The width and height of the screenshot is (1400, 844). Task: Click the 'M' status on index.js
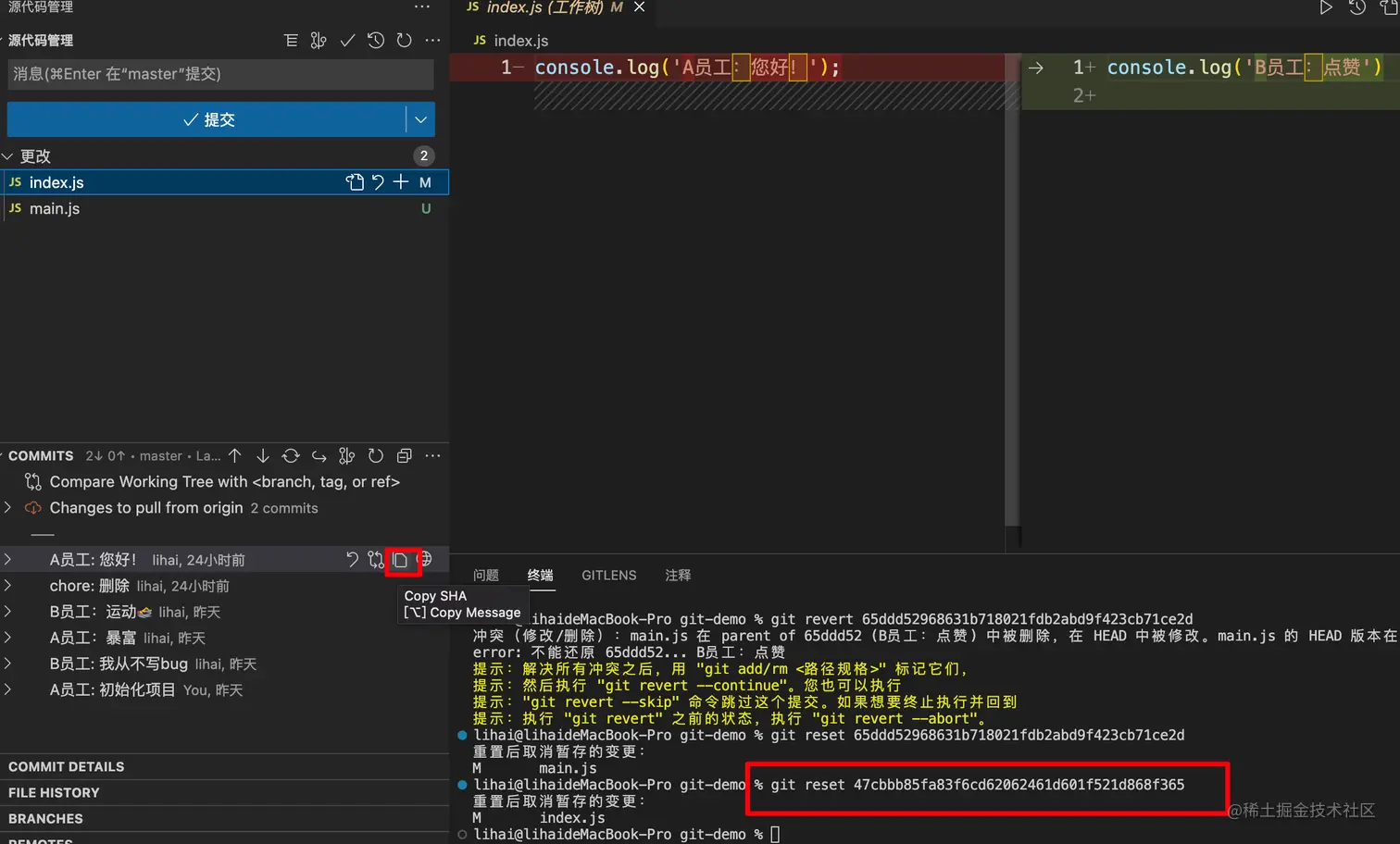tap(425, 182)
